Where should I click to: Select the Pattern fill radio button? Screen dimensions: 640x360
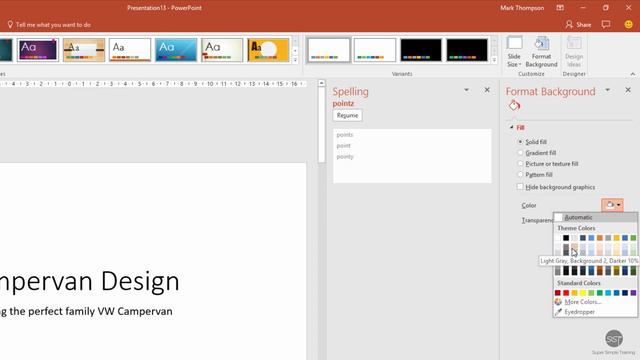[x=520, y=175]
